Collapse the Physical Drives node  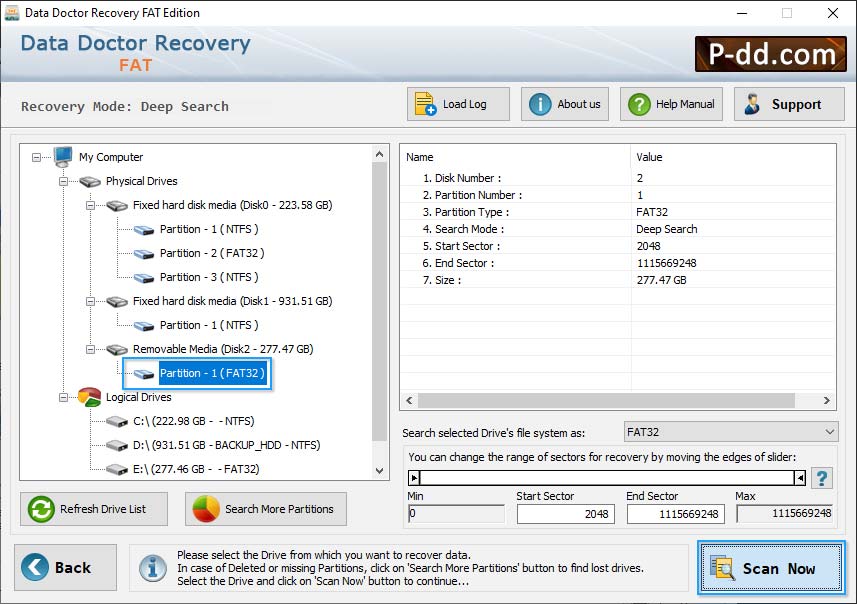coord(63,181)
